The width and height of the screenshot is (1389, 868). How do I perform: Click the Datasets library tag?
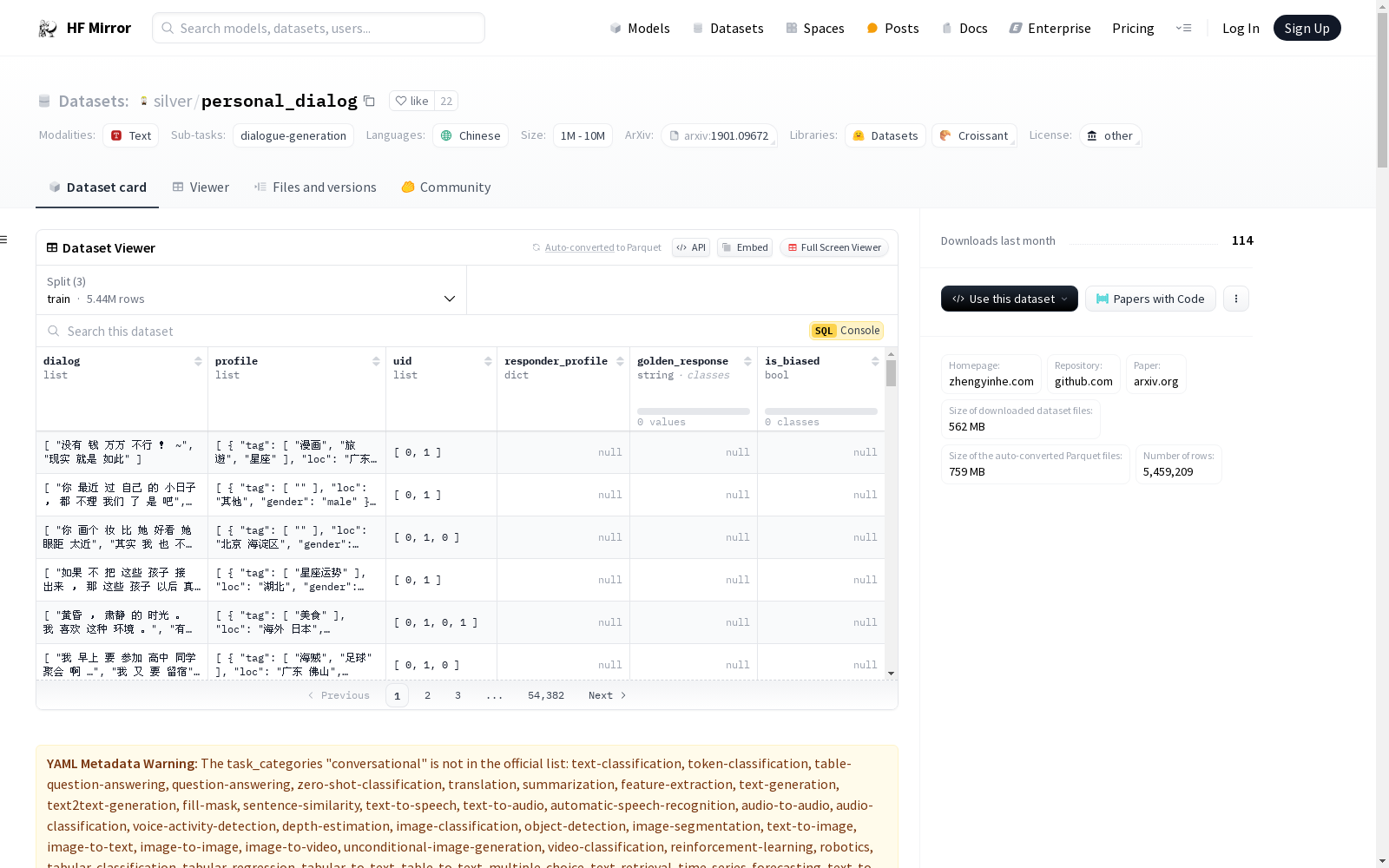885,135
